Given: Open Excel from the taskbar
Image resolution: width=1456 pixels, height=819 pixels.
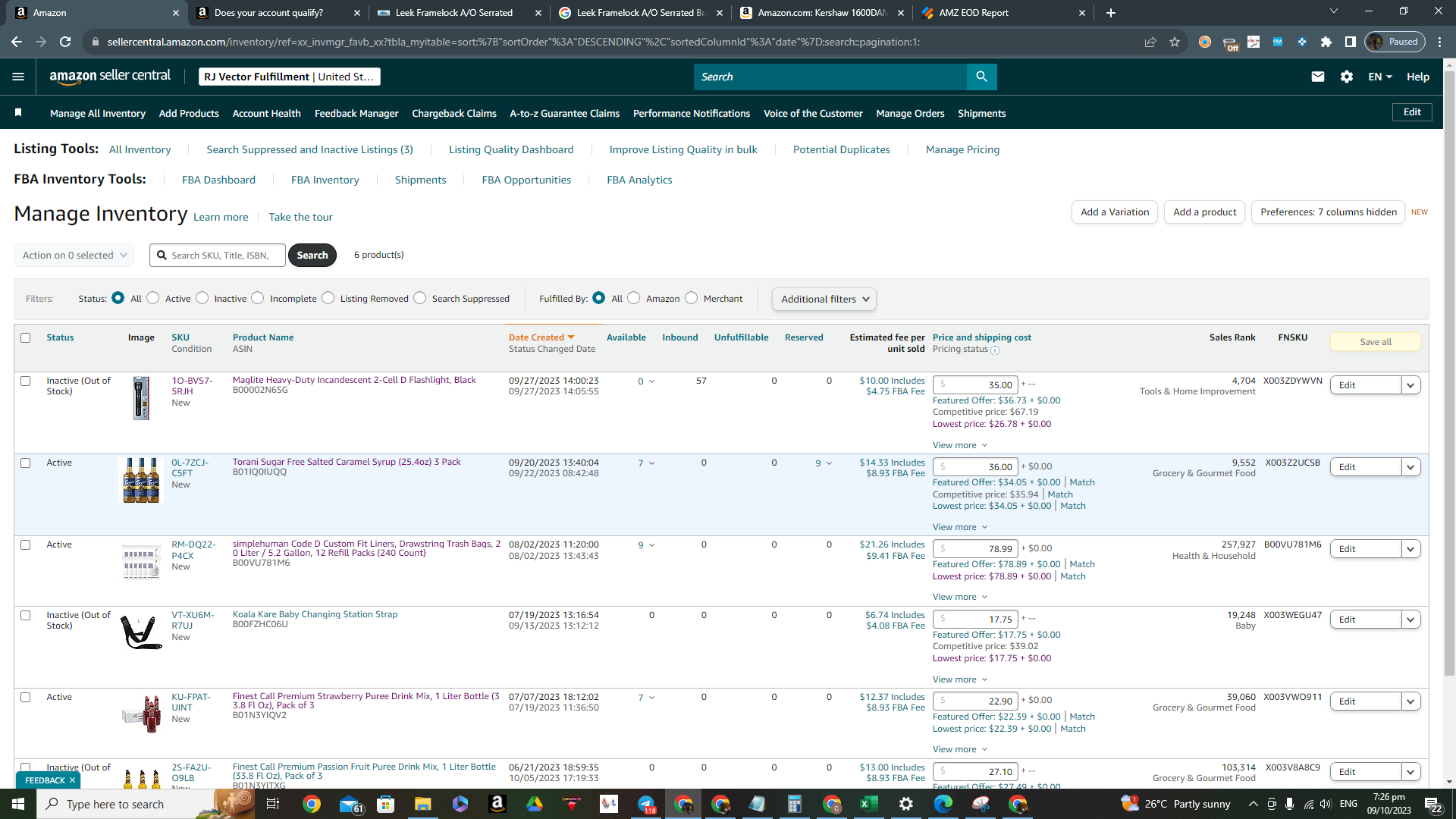Looking at the screenshot, I should tap(869, 804).
